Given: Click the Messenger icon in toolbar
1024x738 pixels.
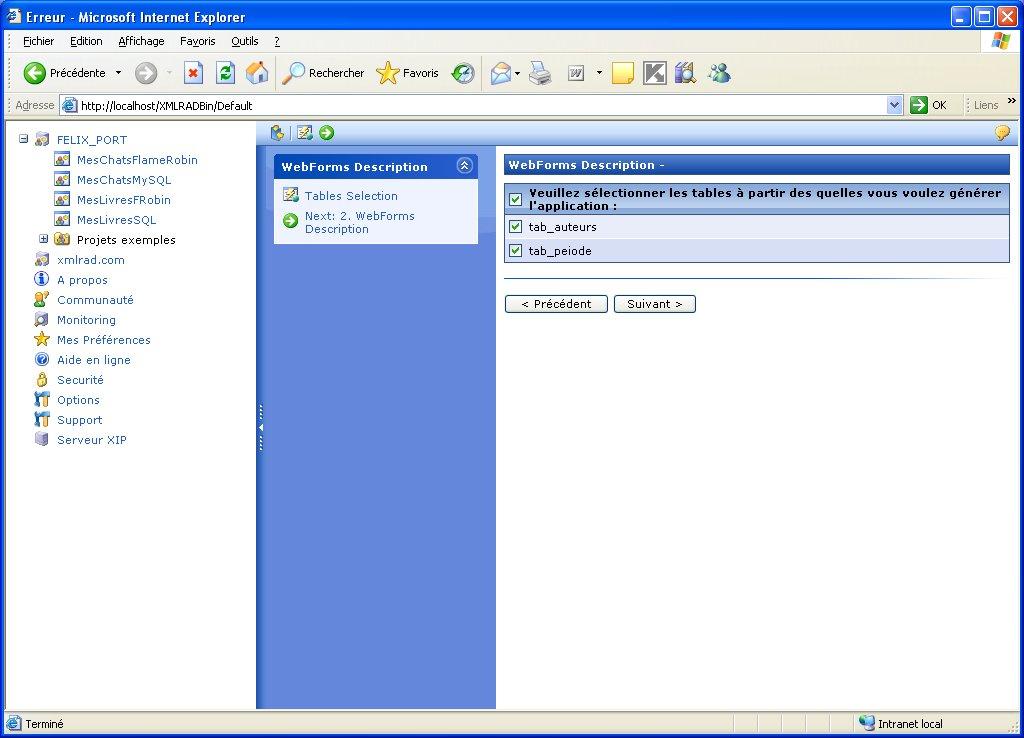Looking at the screenshot, I should (x=718, y=73).
